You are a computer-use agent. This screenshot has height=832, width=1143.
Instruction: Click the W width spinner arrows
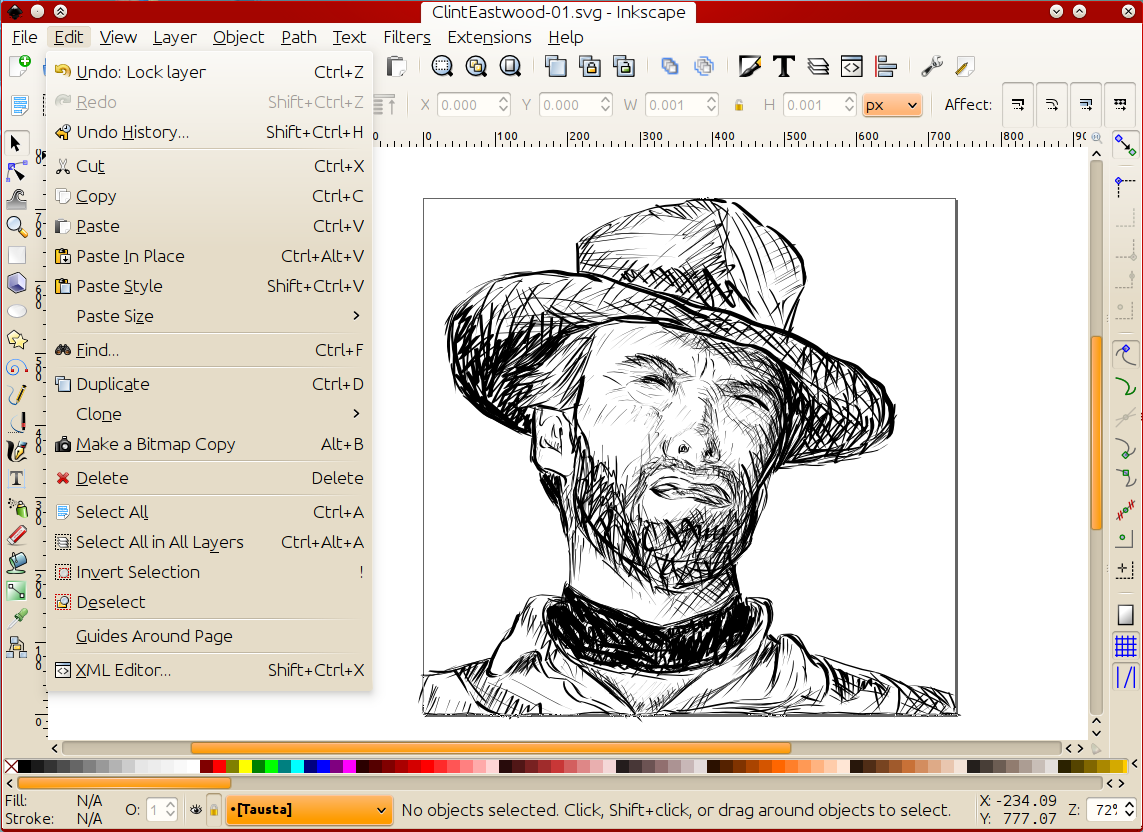click(x=711, y=105)
